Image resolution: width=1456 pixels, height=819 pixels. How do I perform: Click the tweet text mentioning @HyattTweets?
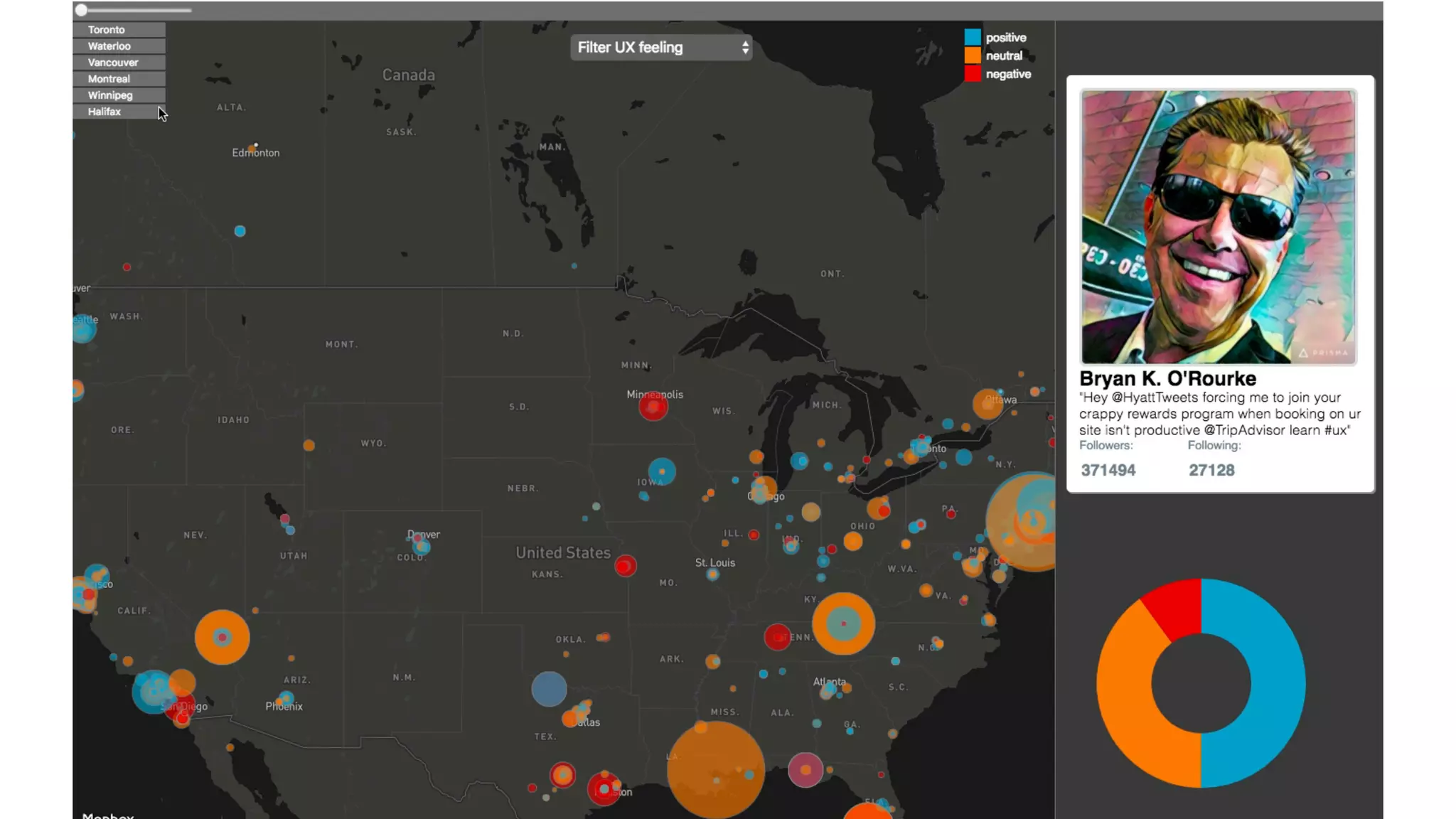click(x=1220, y=414)
